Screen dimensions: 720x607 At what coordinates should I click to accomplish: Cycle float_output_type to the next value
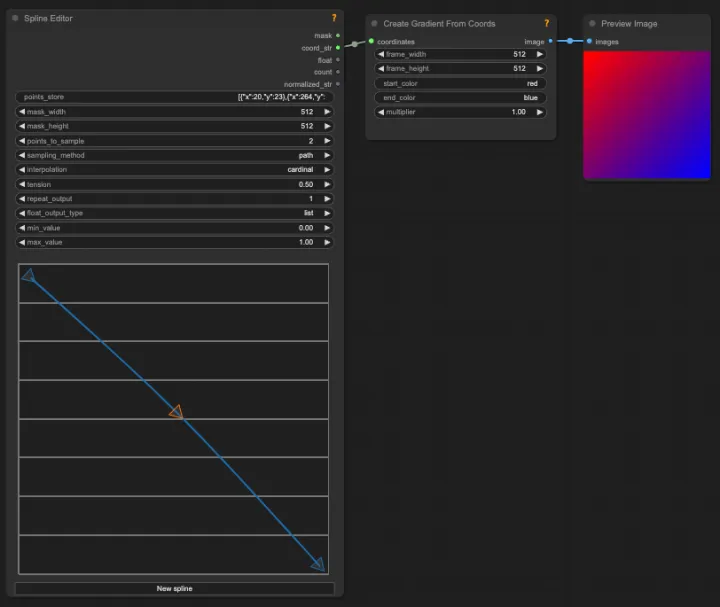[x=326, y=213]
